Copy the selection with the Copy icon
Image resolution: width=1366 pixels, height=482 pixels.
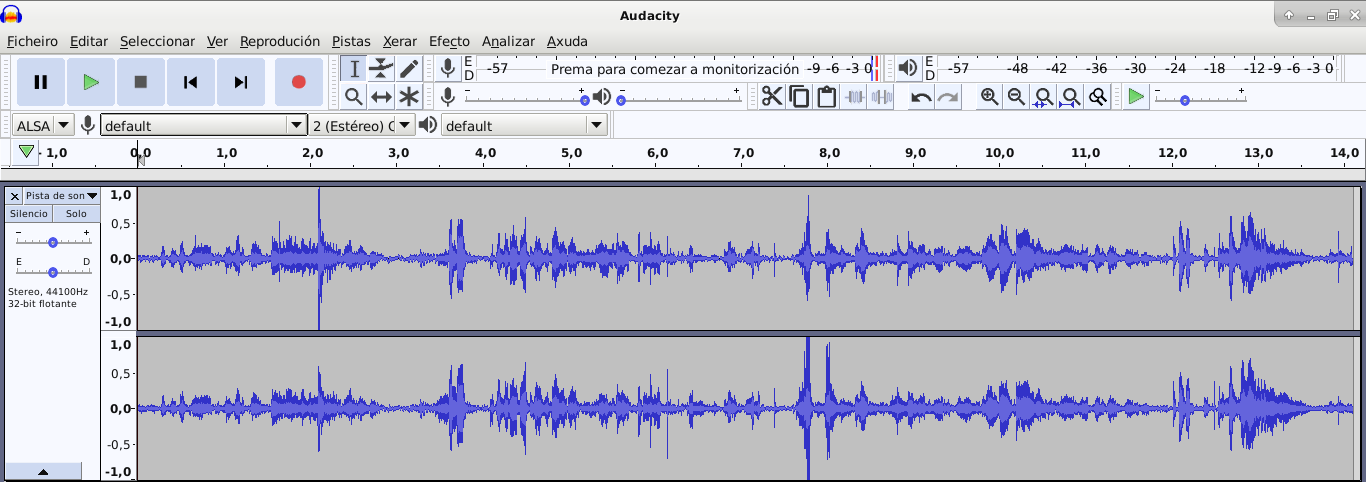point(799,96)
